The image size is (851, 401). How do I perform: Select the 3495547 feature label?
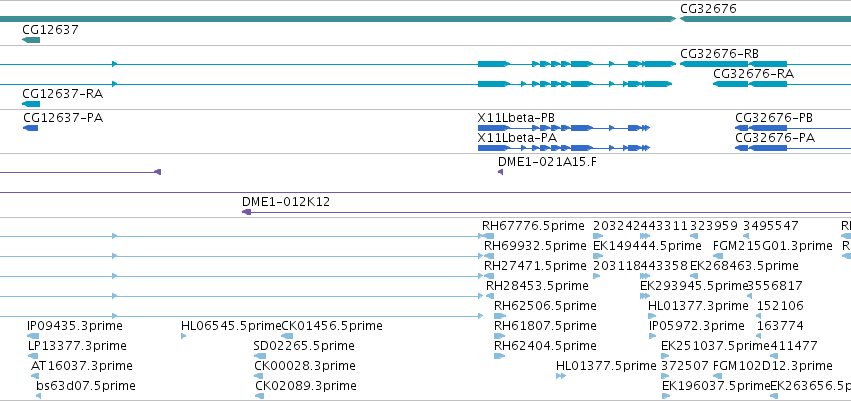(771, 226)
